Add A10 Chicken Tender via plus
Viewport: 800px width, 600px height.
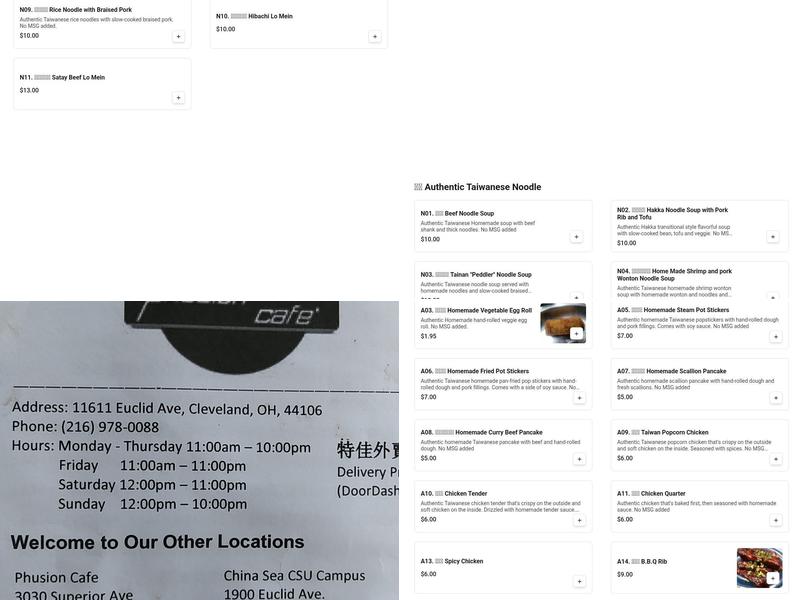(576, 518)
